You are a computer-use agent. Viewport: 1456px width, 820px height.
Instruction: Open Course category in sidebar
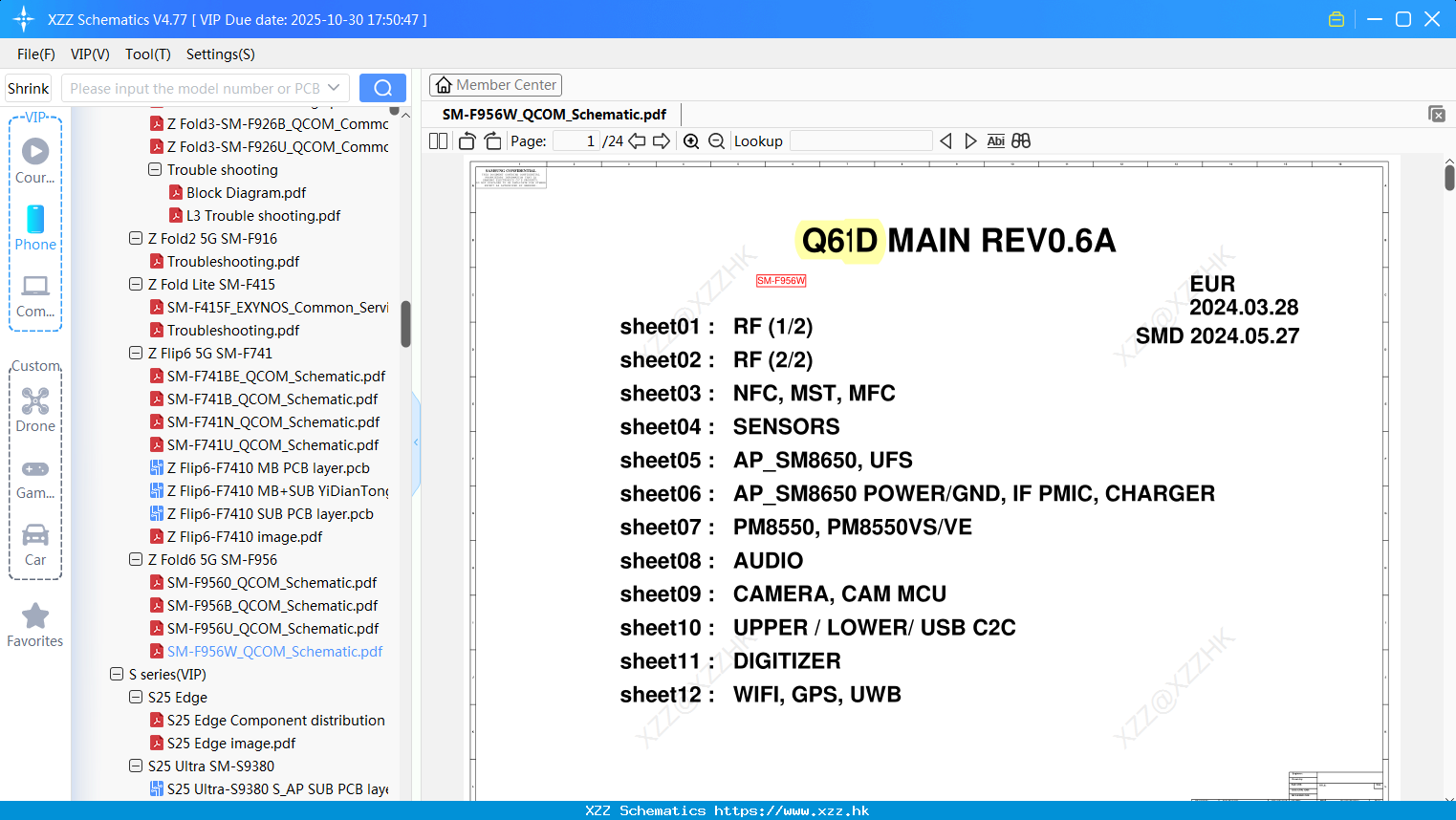point(35,161)
